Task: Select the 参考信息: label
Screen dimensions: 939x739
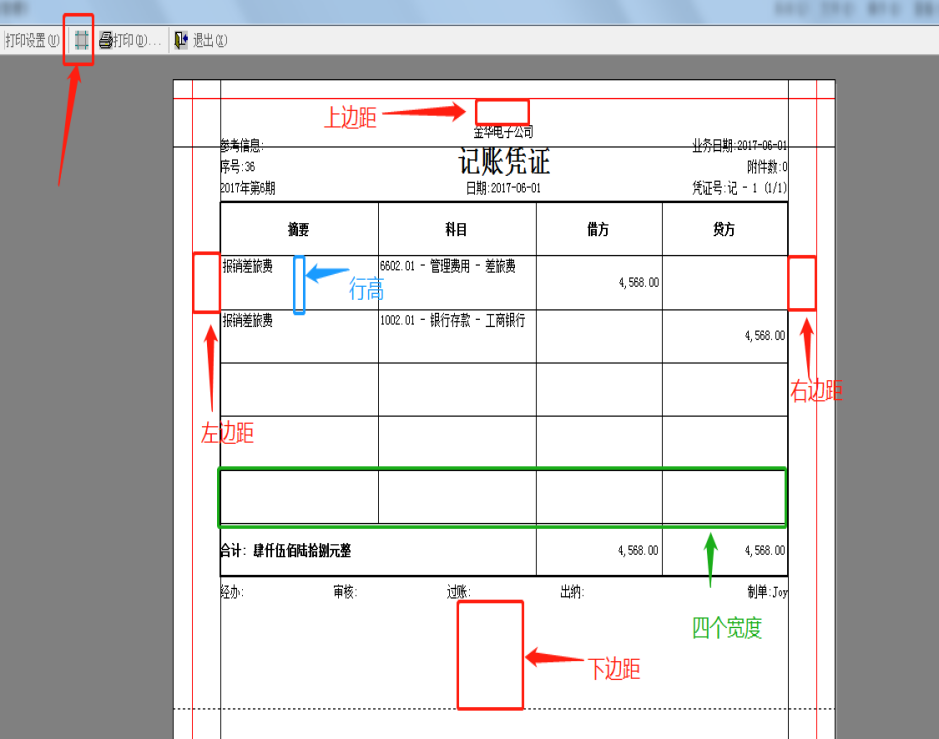Action: coord(242,146)
